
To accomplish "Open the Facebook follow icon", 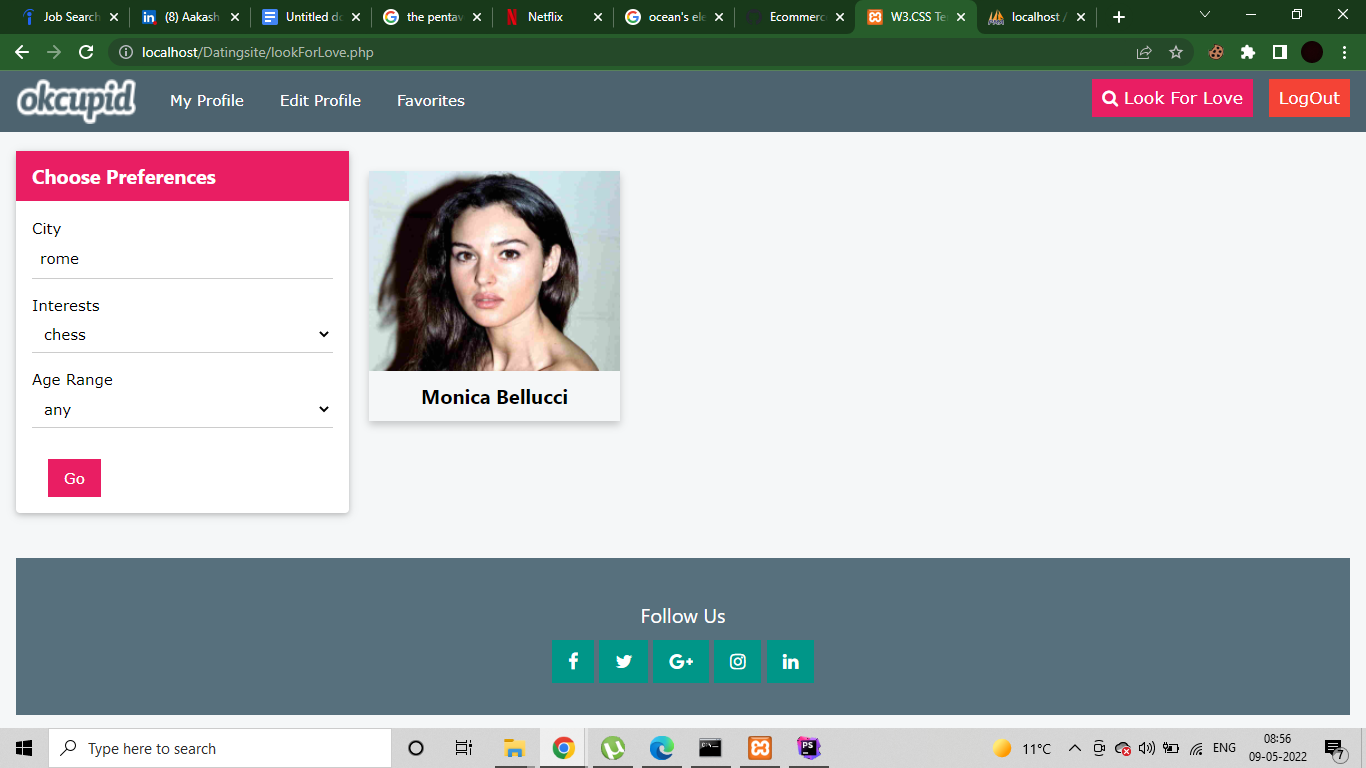I will pos(573,661).
